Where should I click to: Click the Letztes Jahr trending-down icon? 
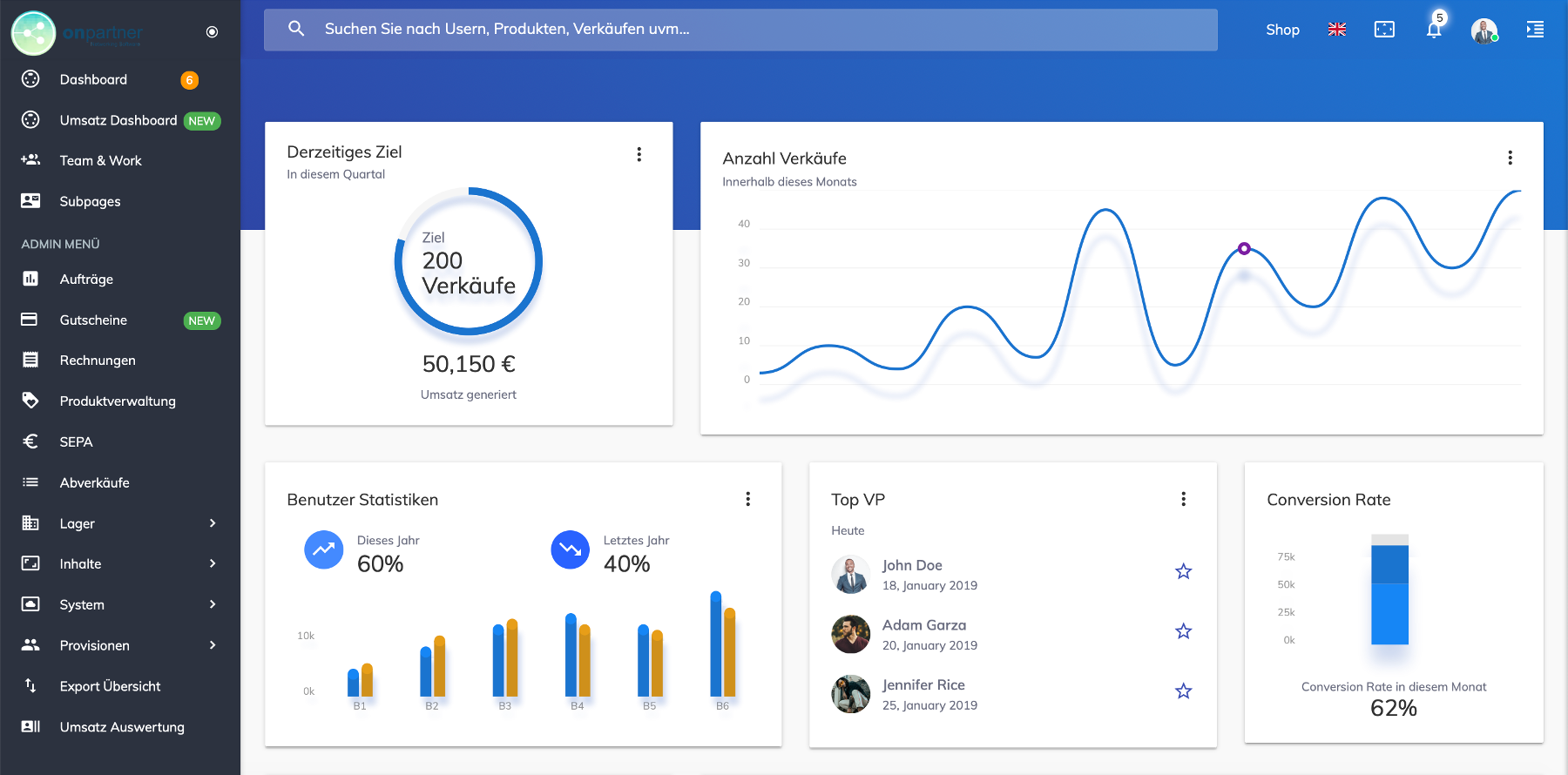tap(570, 549)
